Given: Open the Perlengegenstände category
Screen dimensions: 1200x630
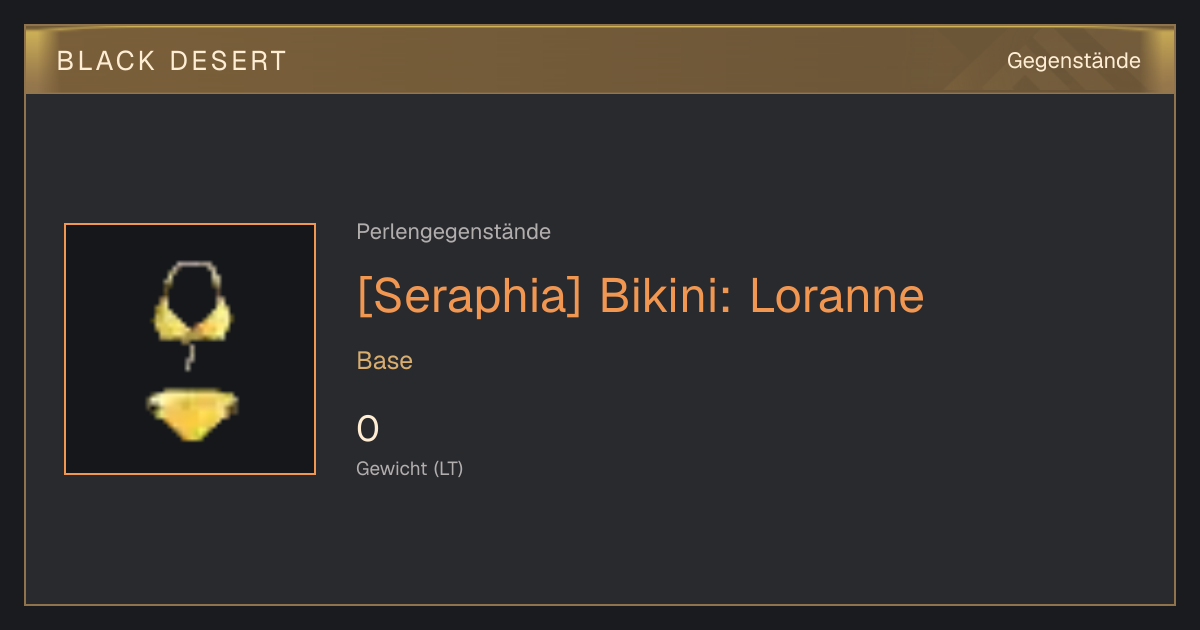Looking at the screenshot, I should click(x=453, y=232).
